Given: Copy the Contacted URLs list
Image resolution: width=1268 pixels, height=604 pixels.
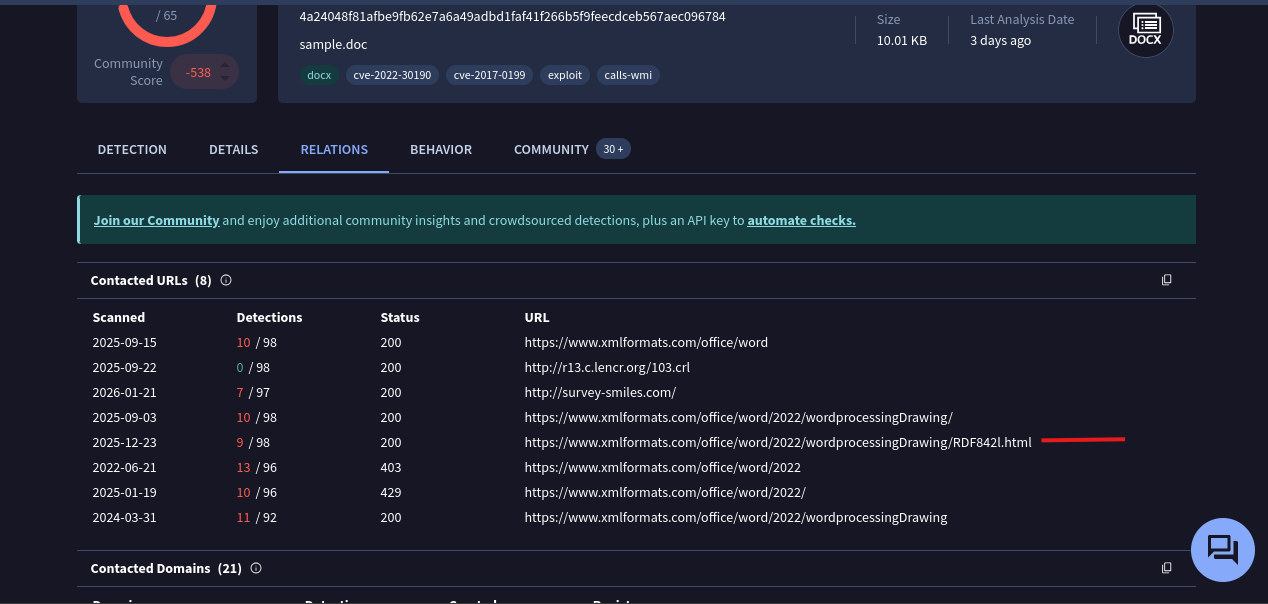Looking at the screenshot, I should [1166, 280].
